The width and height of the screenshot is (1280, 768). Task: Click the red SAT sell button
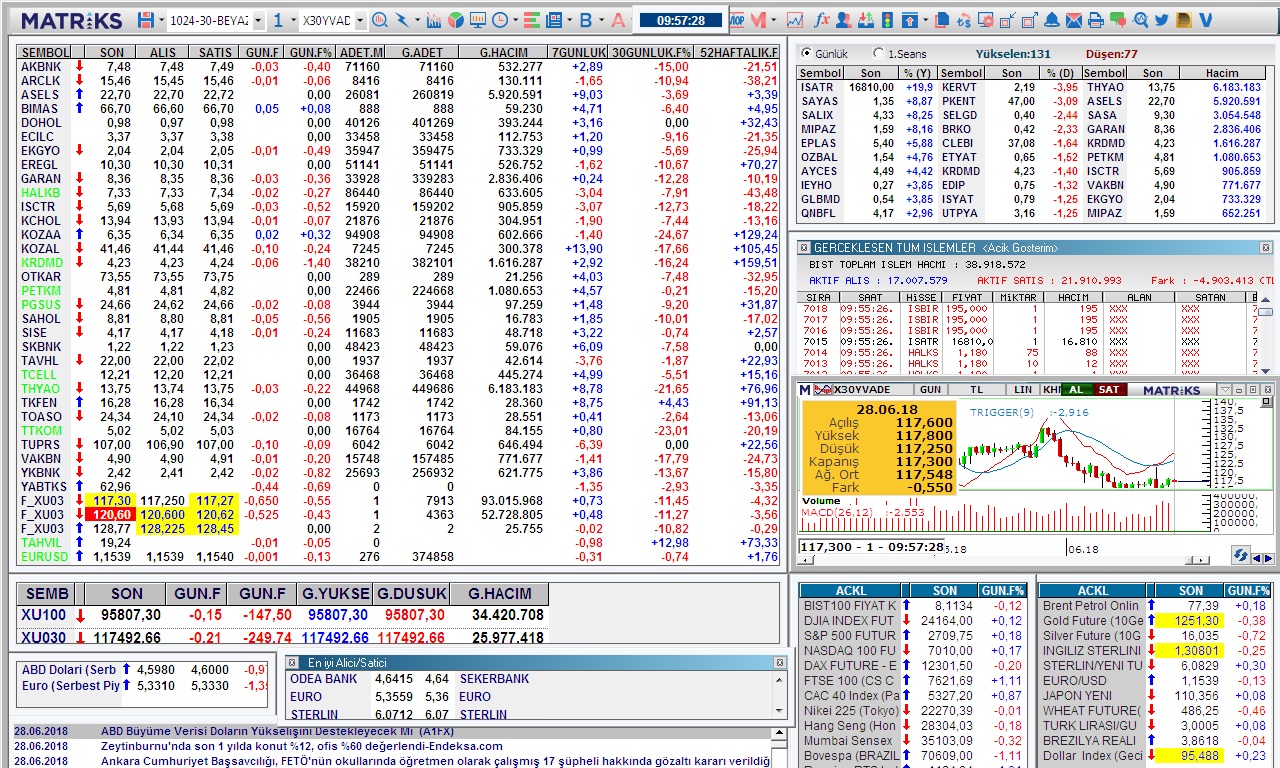[x=1109, y=389]
